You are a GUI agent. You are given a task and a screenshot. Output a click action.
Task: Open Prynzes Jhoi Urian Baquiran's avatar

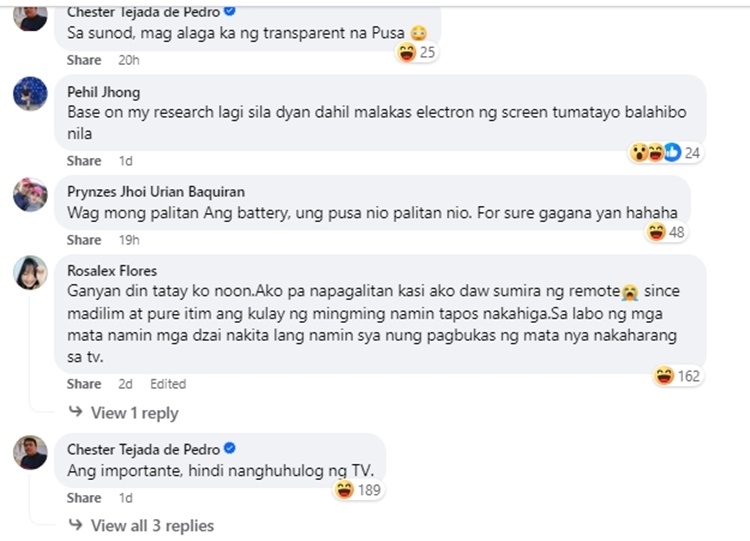30,193
